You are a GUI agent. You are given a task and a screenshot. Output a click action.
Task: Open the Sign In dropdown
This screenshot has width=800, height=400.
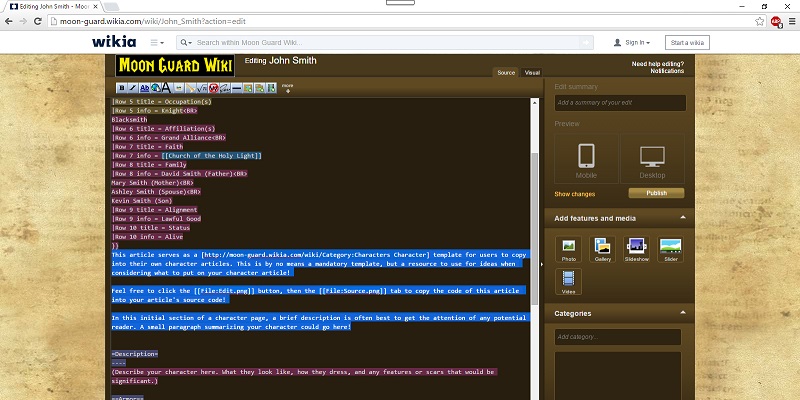coord(632,43)
